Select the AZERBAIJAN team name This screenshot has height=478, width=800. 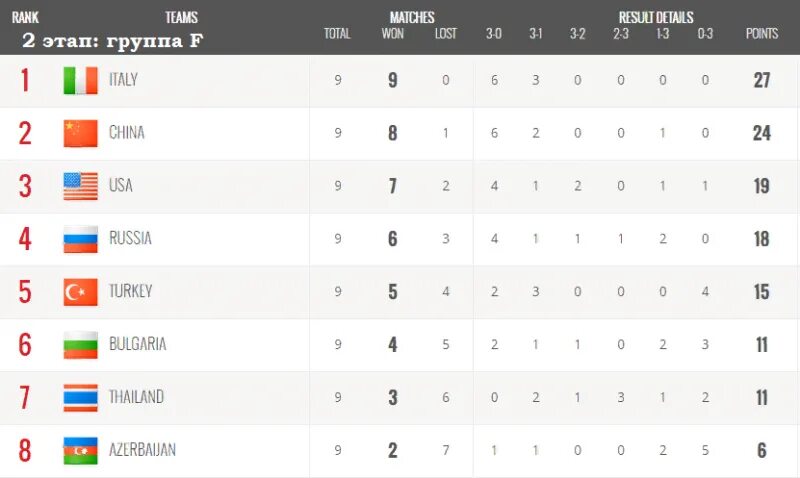(142, 451)
